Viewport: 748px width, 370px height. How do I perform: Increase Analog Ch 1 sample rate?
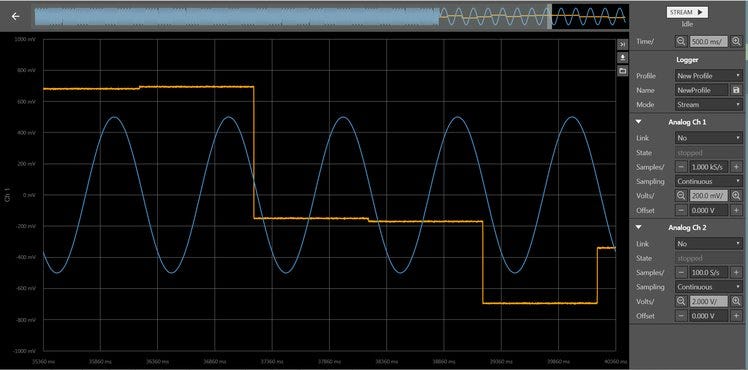(x=736, y=167)
